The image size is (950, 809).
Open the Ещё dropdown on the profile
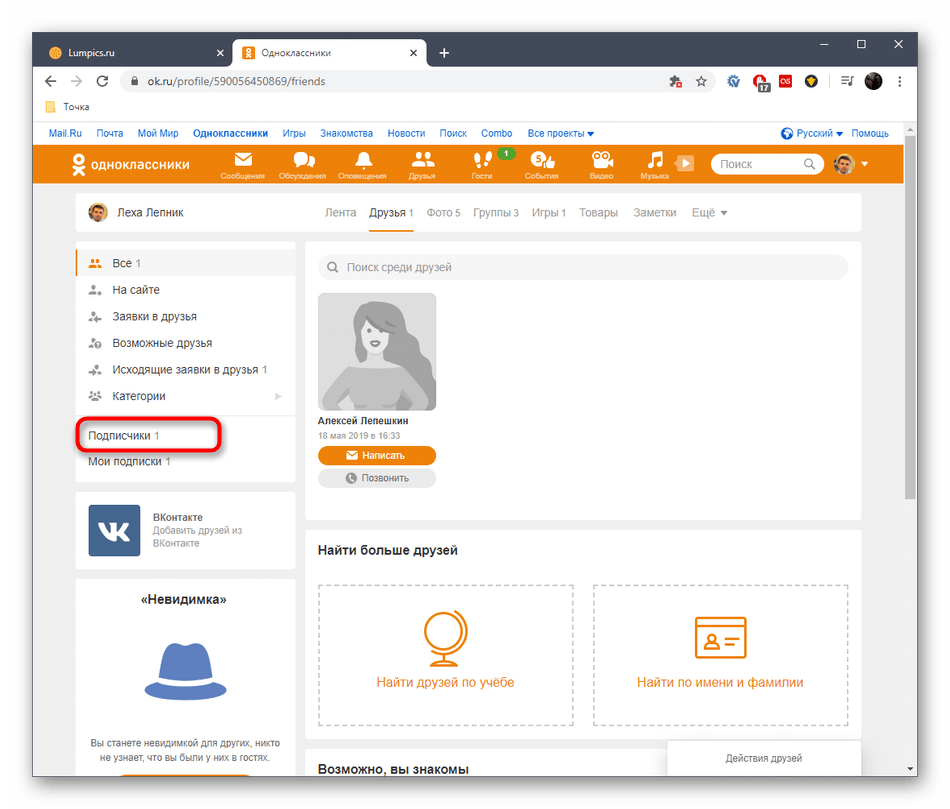[x=708, y=212]
